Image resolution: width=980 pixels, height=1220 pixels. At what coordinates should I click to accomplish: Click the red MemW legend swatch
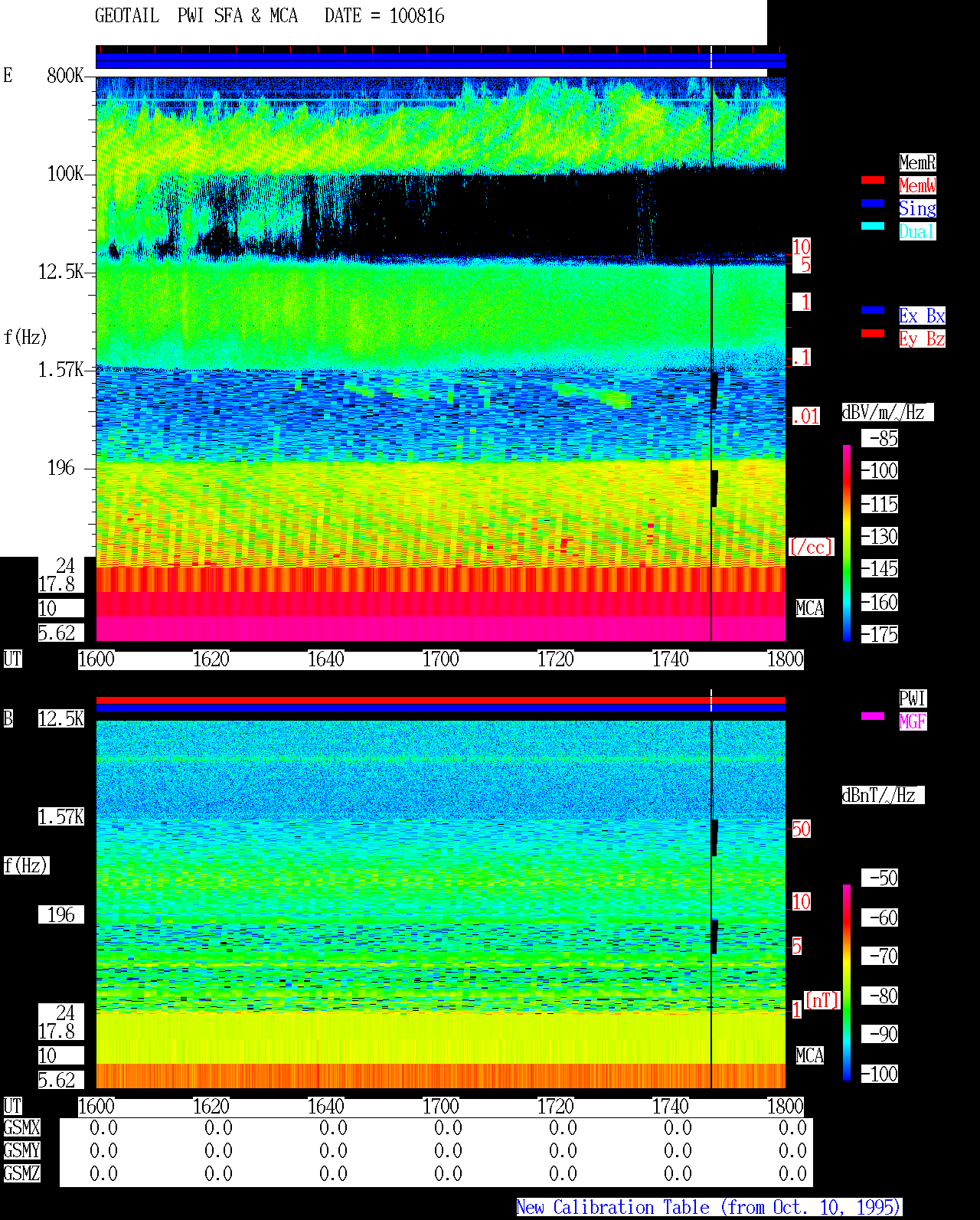click(x=873, y=180)
